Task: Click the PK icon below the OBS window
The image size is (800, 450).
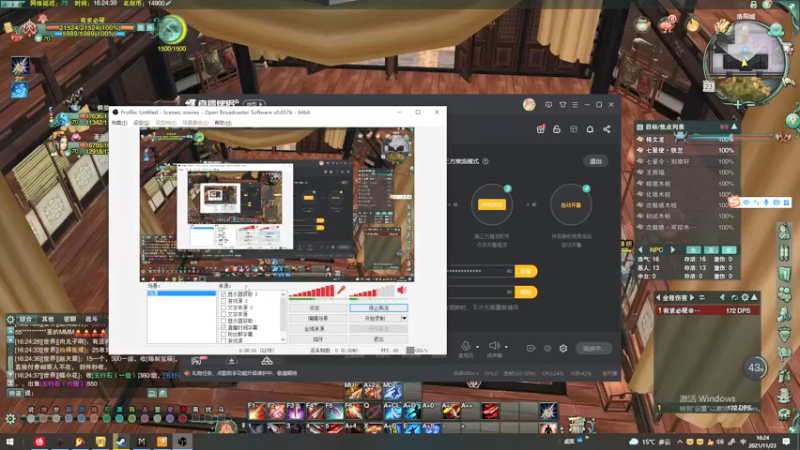Action: pos(197,361)
